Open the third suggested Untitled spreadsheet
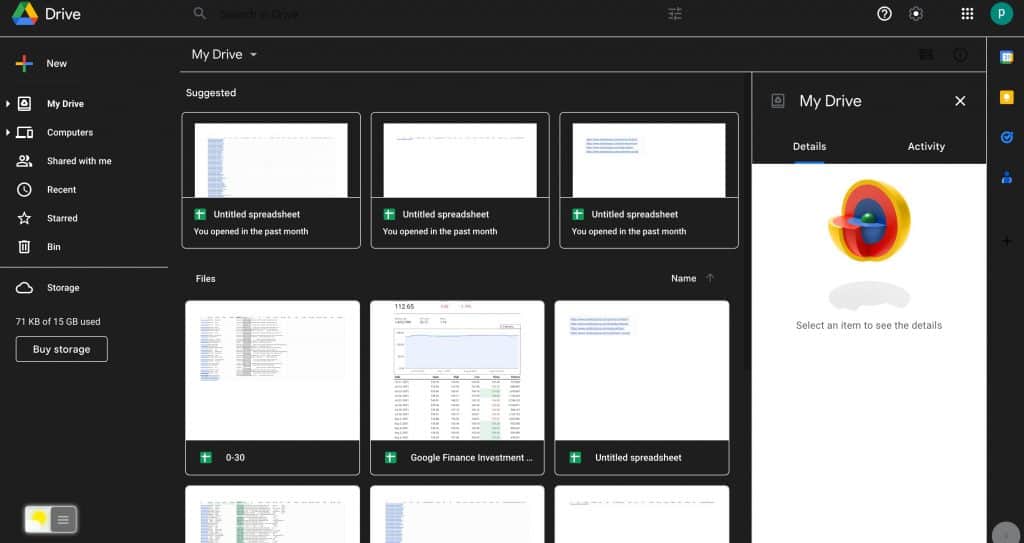1024x543 pixels. tap(648, 180)
